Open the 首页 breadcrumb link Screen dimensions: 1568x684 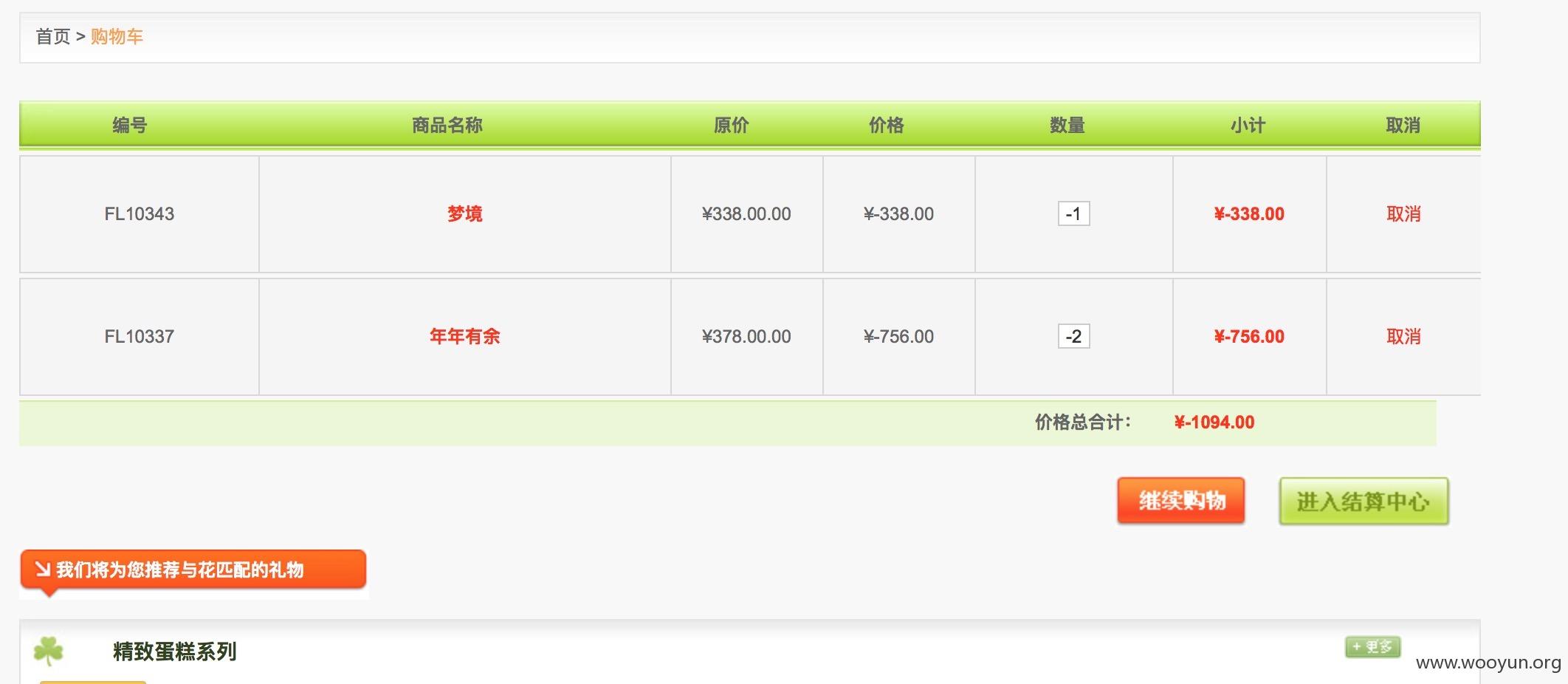coord(53,36)
